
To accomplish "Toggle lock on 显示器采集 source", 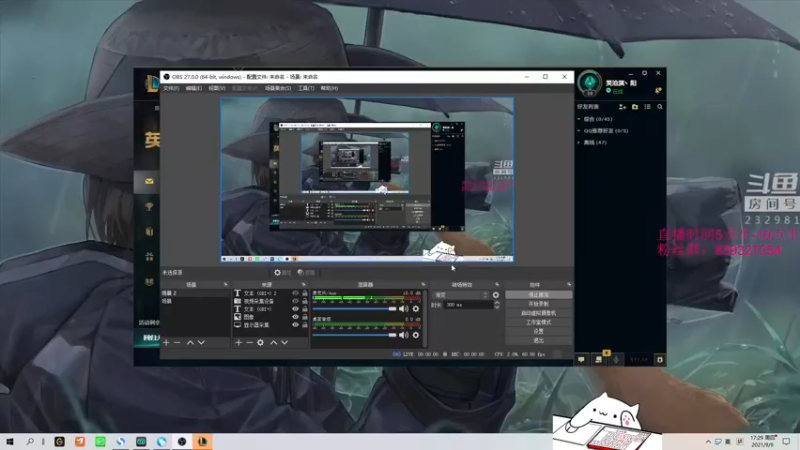I will coord(305,324).
